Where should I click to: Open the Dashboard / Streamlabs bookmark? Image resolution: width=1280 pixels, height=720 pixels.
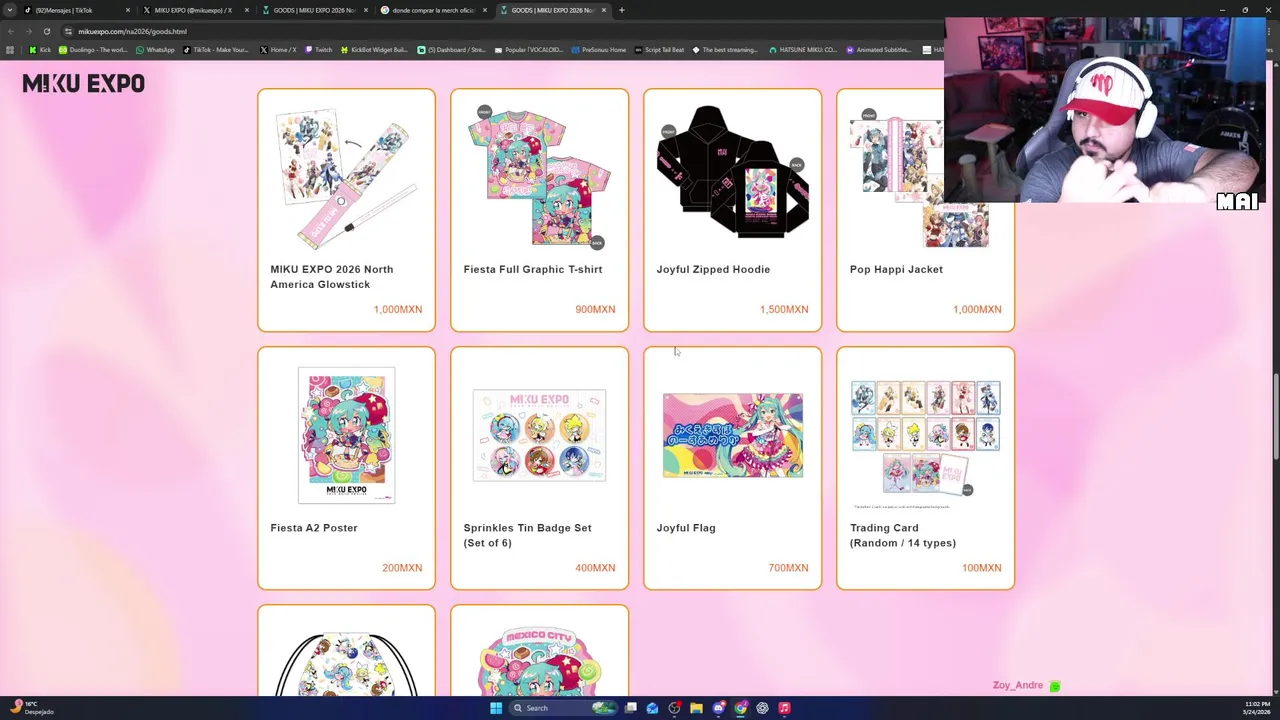pyautogui.click(x=451, y=50)
